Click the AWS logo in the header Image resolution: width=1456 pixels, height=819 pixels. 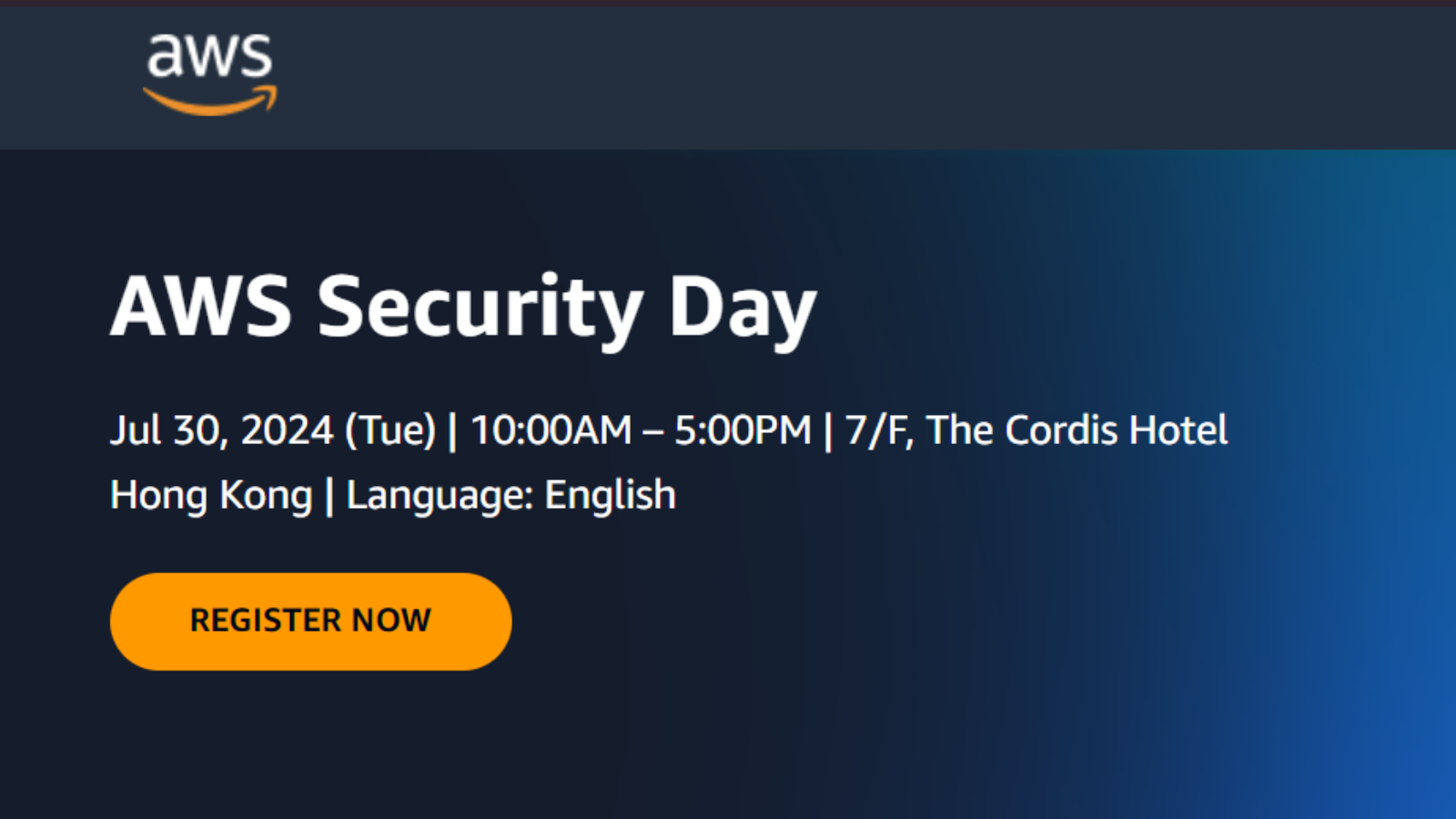[x=210, y=75]
